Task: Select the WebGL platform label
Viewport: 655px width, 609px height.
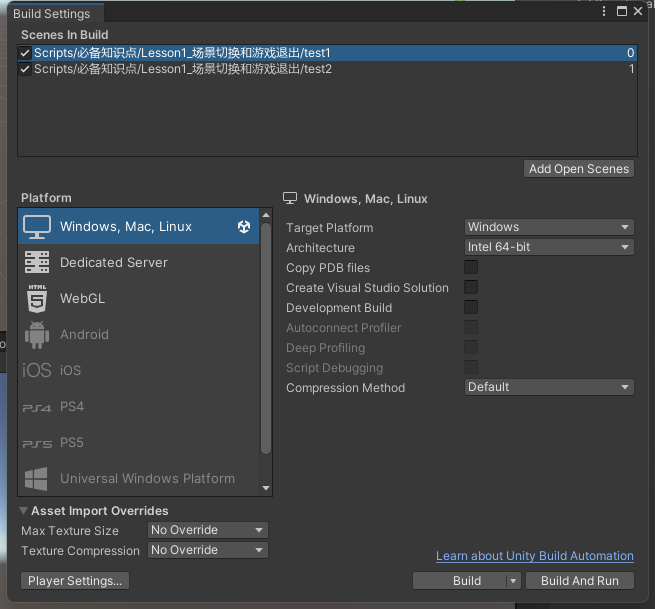Action: [82, 299]
